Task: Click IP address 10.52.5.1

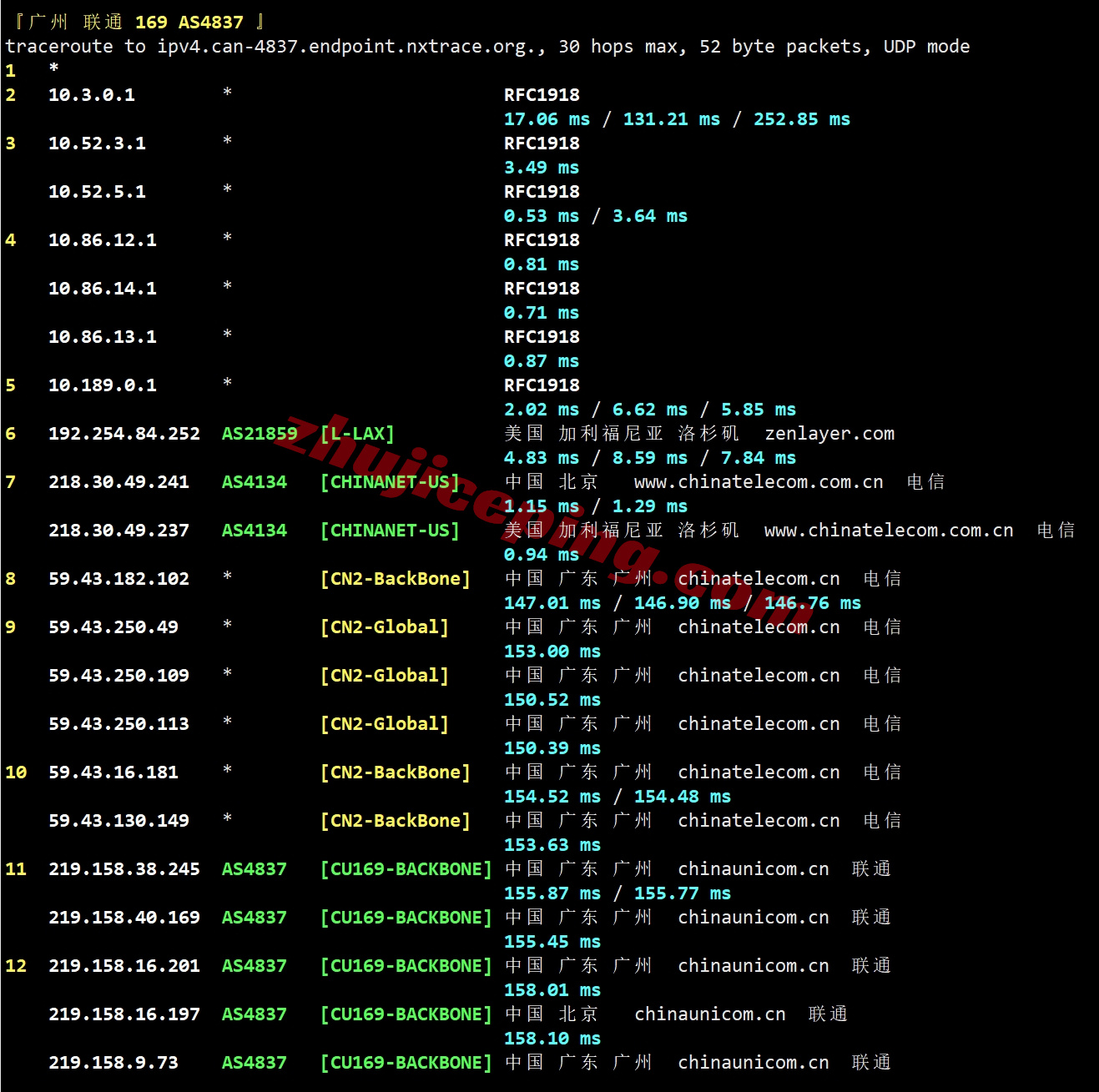Action: click(x=97, y=192)
